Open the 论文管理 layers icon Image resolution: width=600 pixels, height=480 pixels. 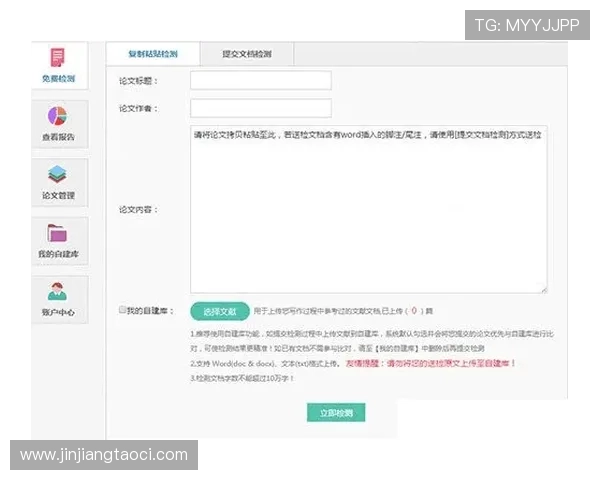point(57,175)
